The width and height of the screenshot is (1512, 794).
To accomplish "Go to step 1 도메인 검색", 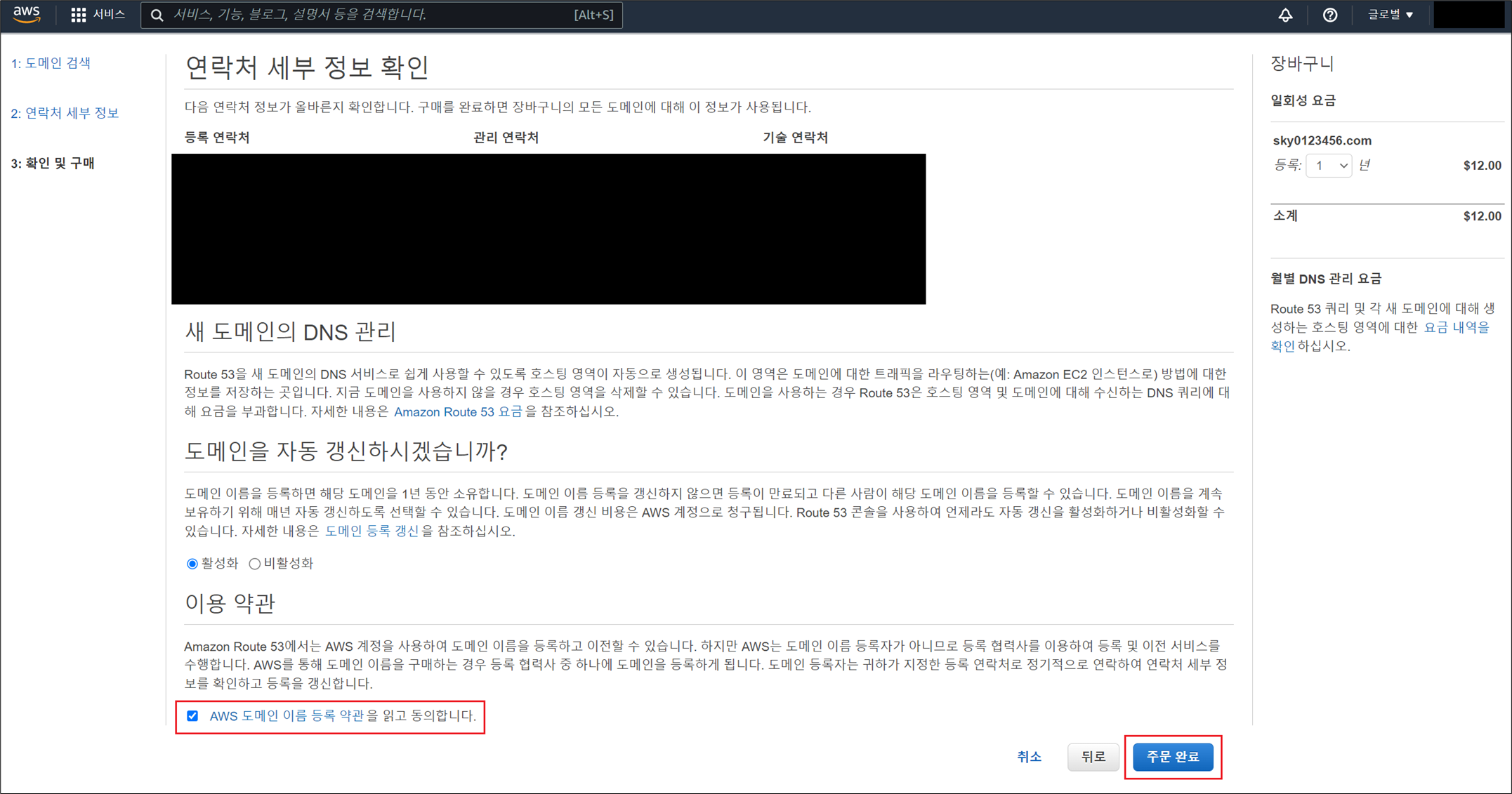I will coord(51,63).
